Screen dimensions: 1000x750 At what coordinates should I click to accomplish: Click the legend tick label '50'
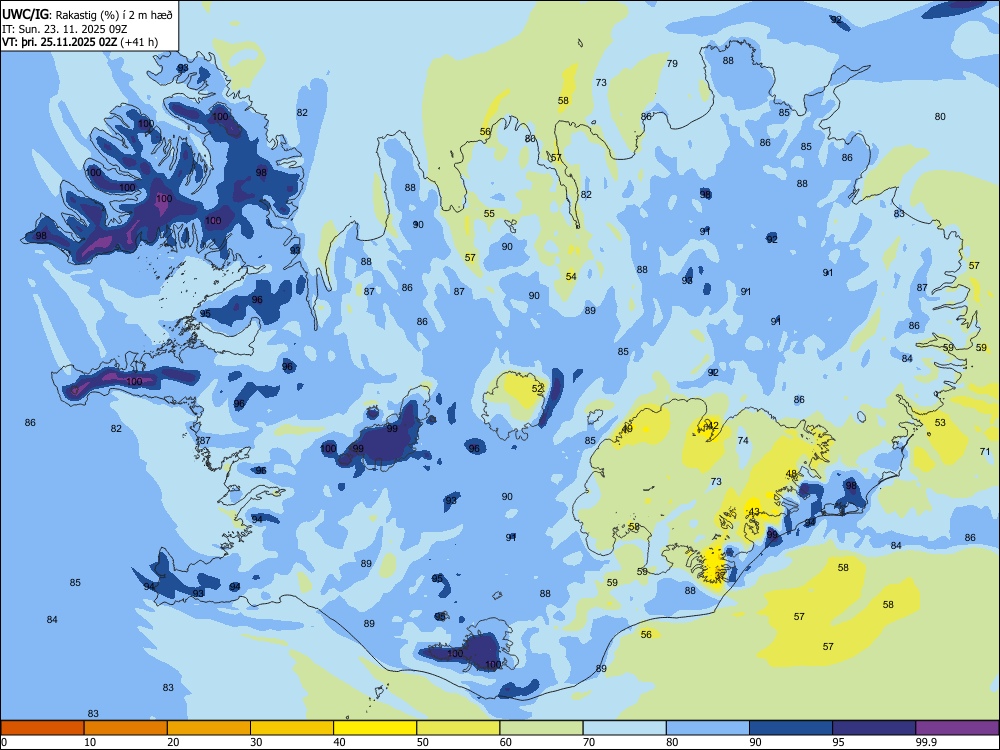coord(422,742)
